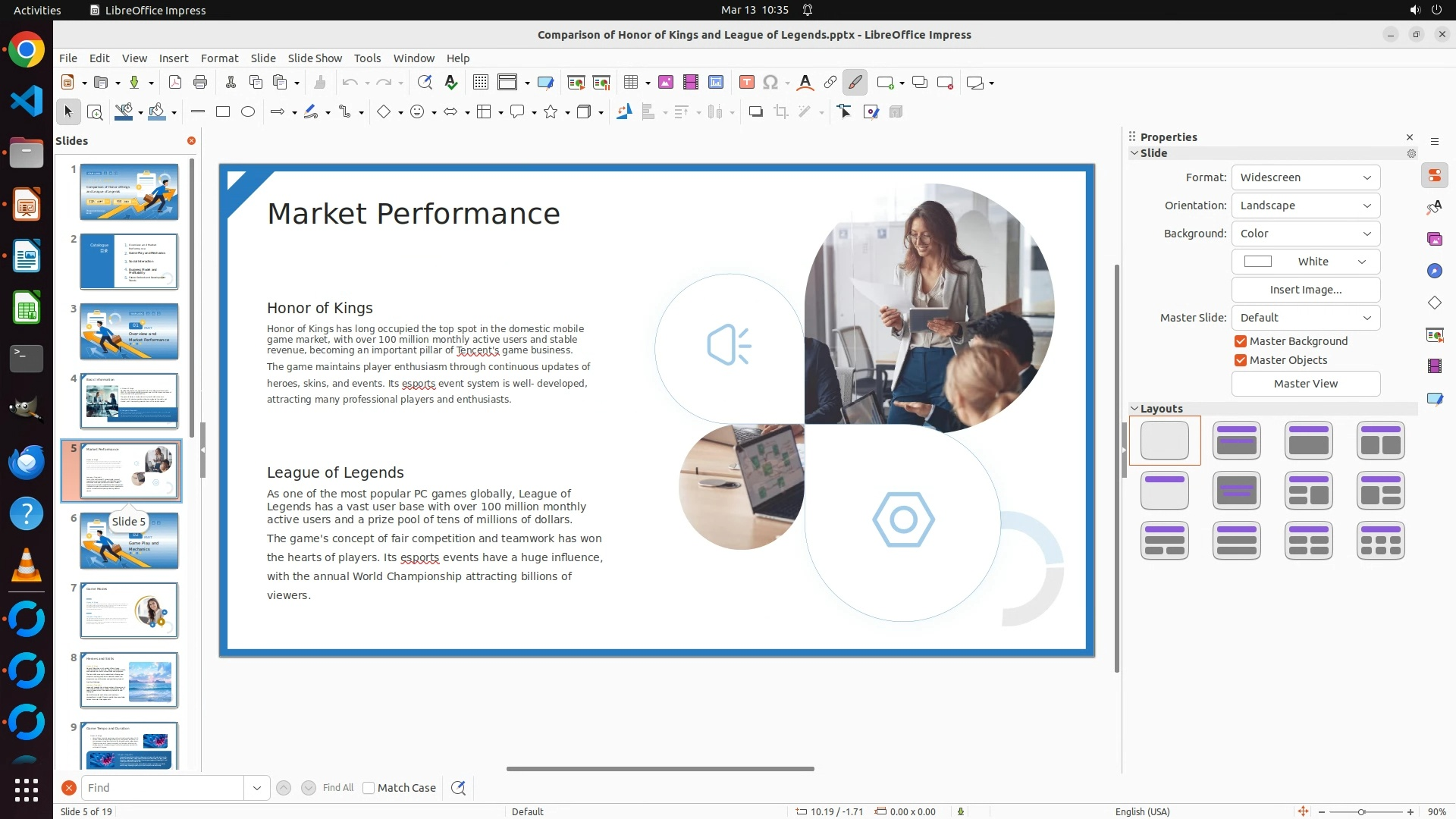This screenshot has height=819, width=1456.
Task: Open the Slide Show menu
Action: pyautogui.click(x=315, y=58)
